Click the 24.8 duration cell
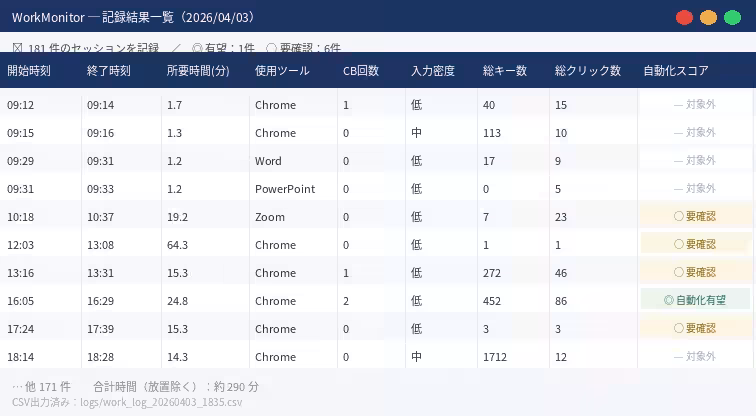 click(177, 301)
